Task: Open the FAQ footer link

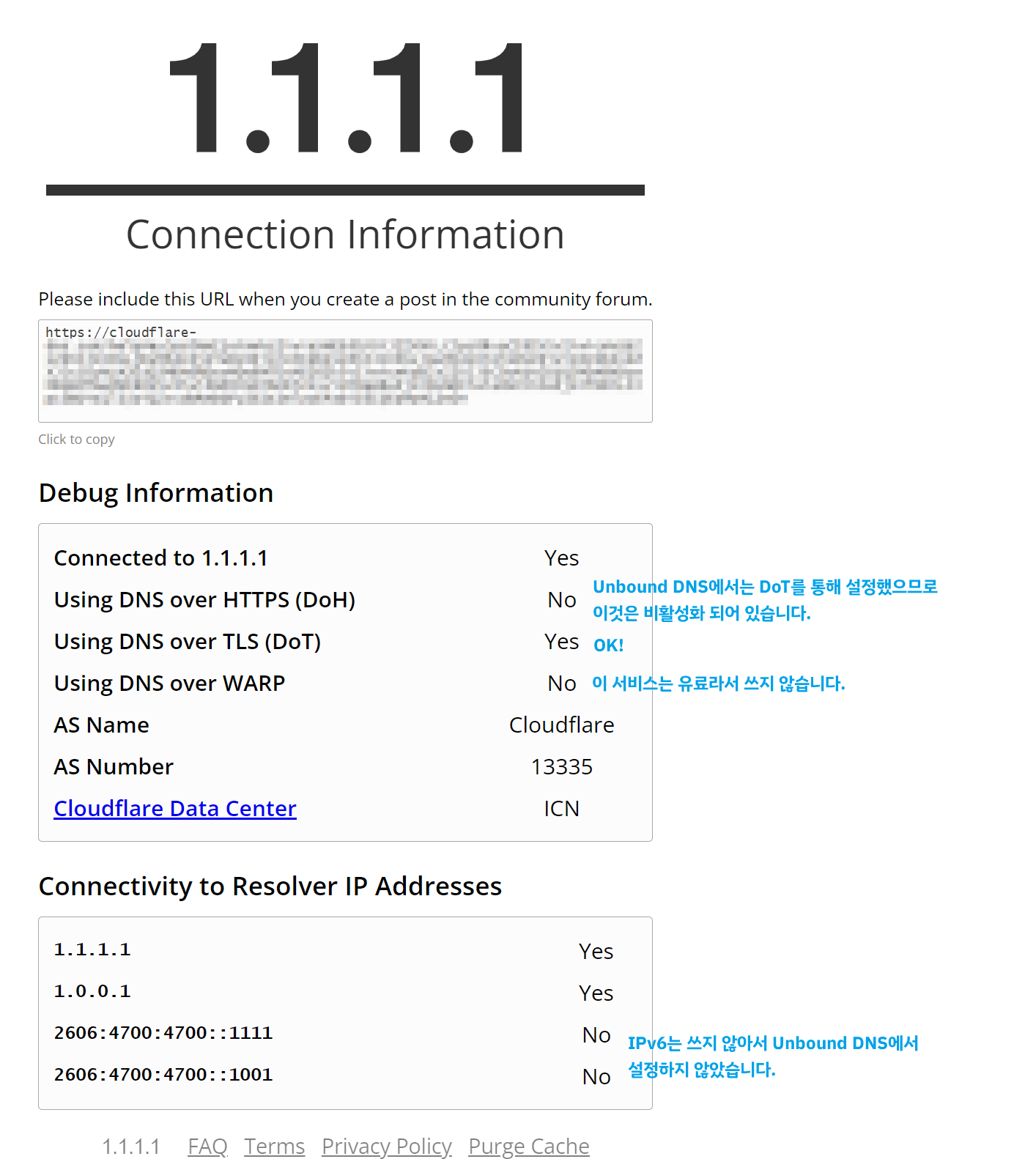Action: (207, 1146)
